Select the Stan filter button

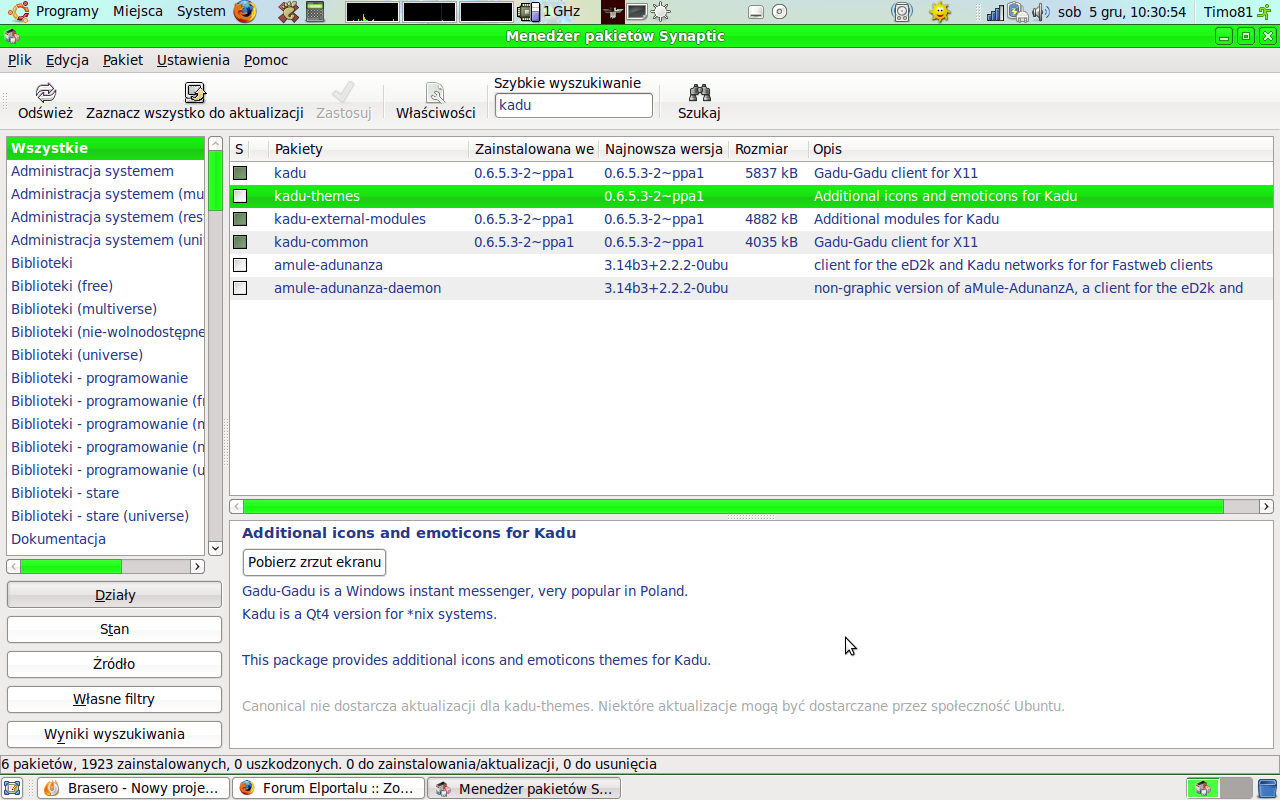[x=114, y=630]
